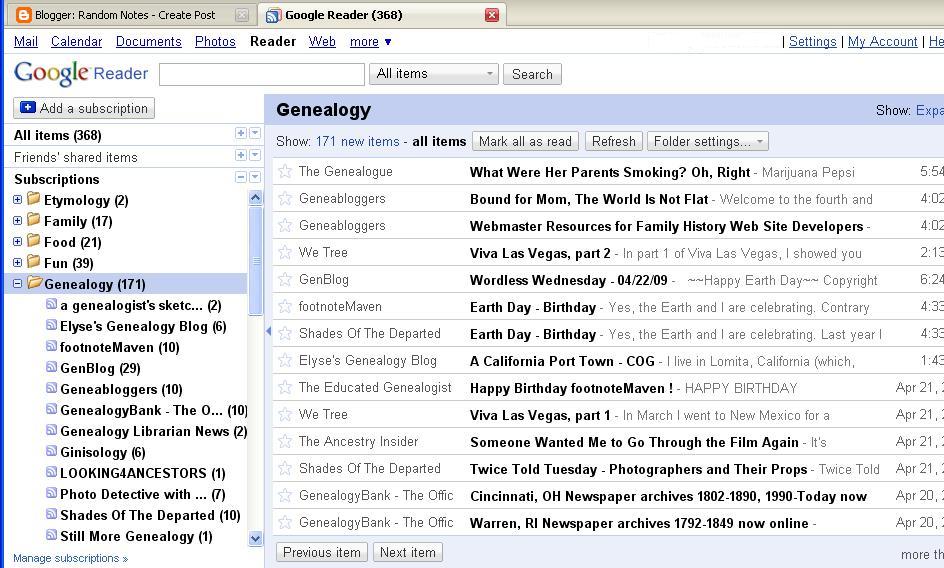Screen dimensions: 944x568
Task: Click the feed icon beside Elyse's Genealogy Blog
Action: pyautogui.click(x=52, y=325)
